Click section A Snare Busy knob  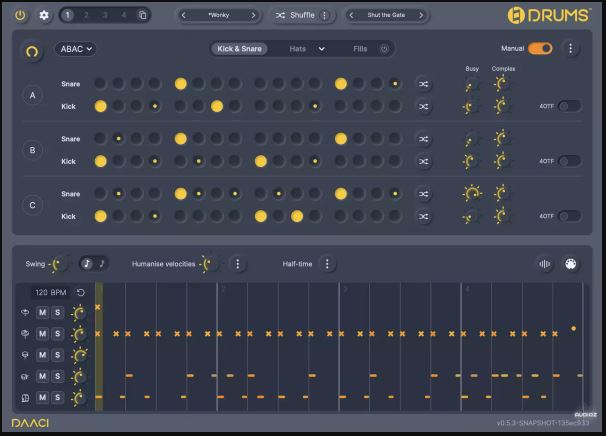click(x=472, y=85)
